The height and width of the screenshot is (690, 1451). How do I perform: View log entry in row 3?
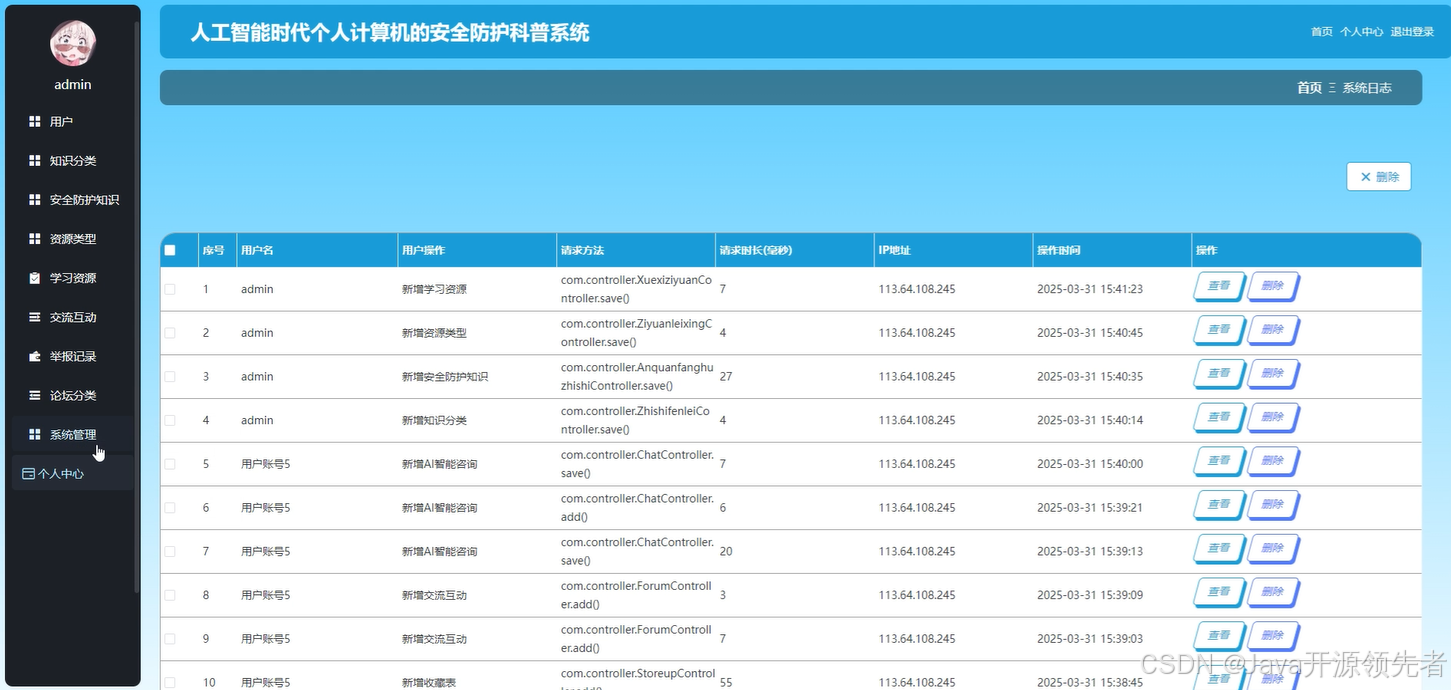coord(1219,375)
